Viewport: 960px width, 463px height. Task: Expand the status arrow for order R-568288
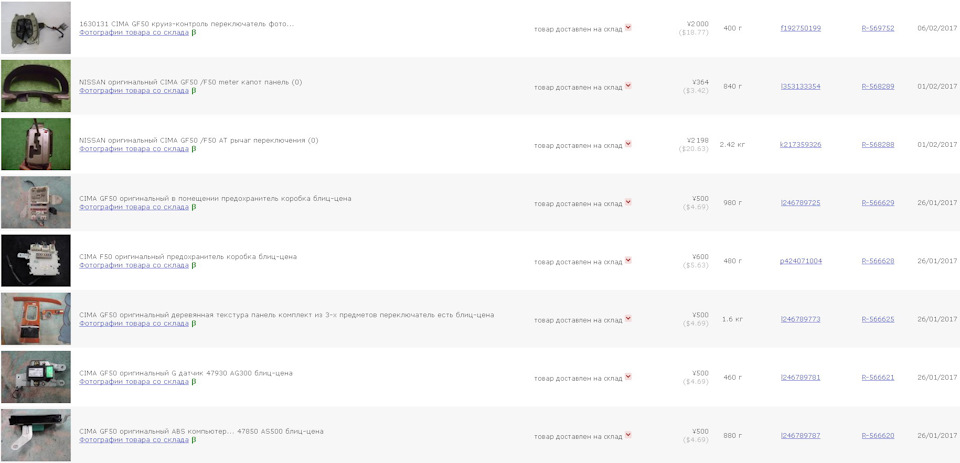[x=628, y=144]
